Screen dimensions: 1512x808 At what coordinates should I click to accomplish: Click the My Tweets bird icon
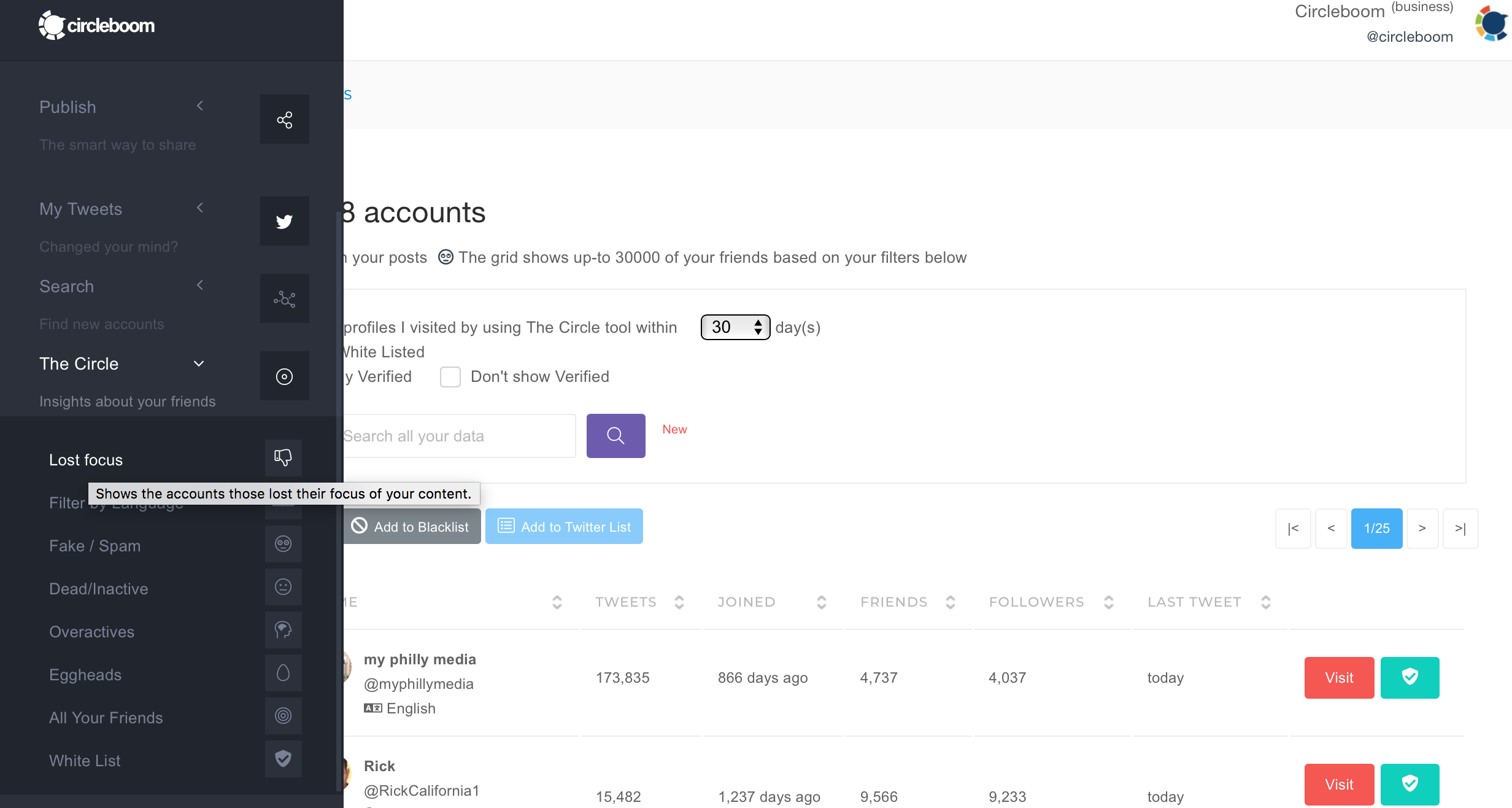tap(284, 222)
